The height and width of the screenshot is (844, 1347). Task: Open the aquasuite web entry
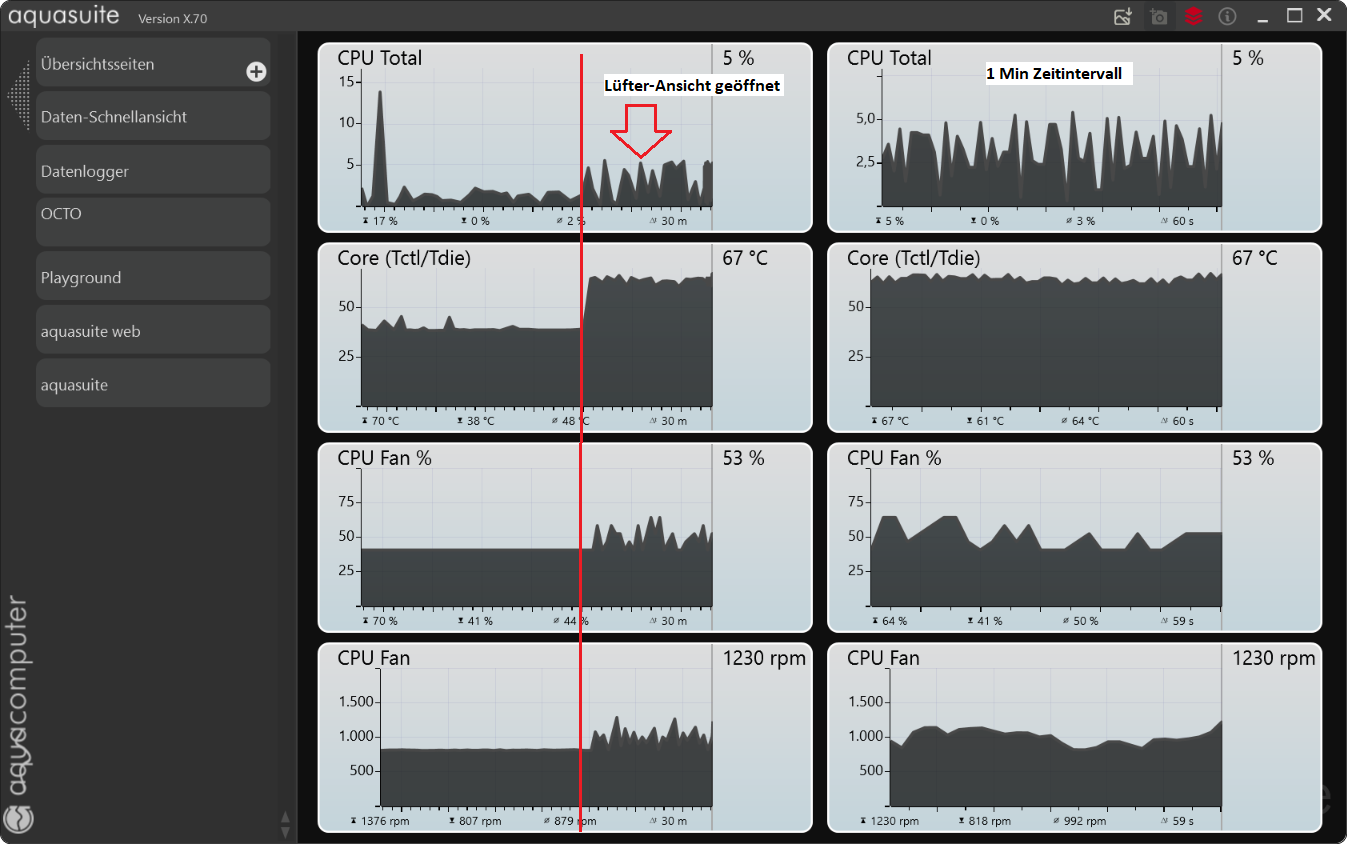click(153, 330)
